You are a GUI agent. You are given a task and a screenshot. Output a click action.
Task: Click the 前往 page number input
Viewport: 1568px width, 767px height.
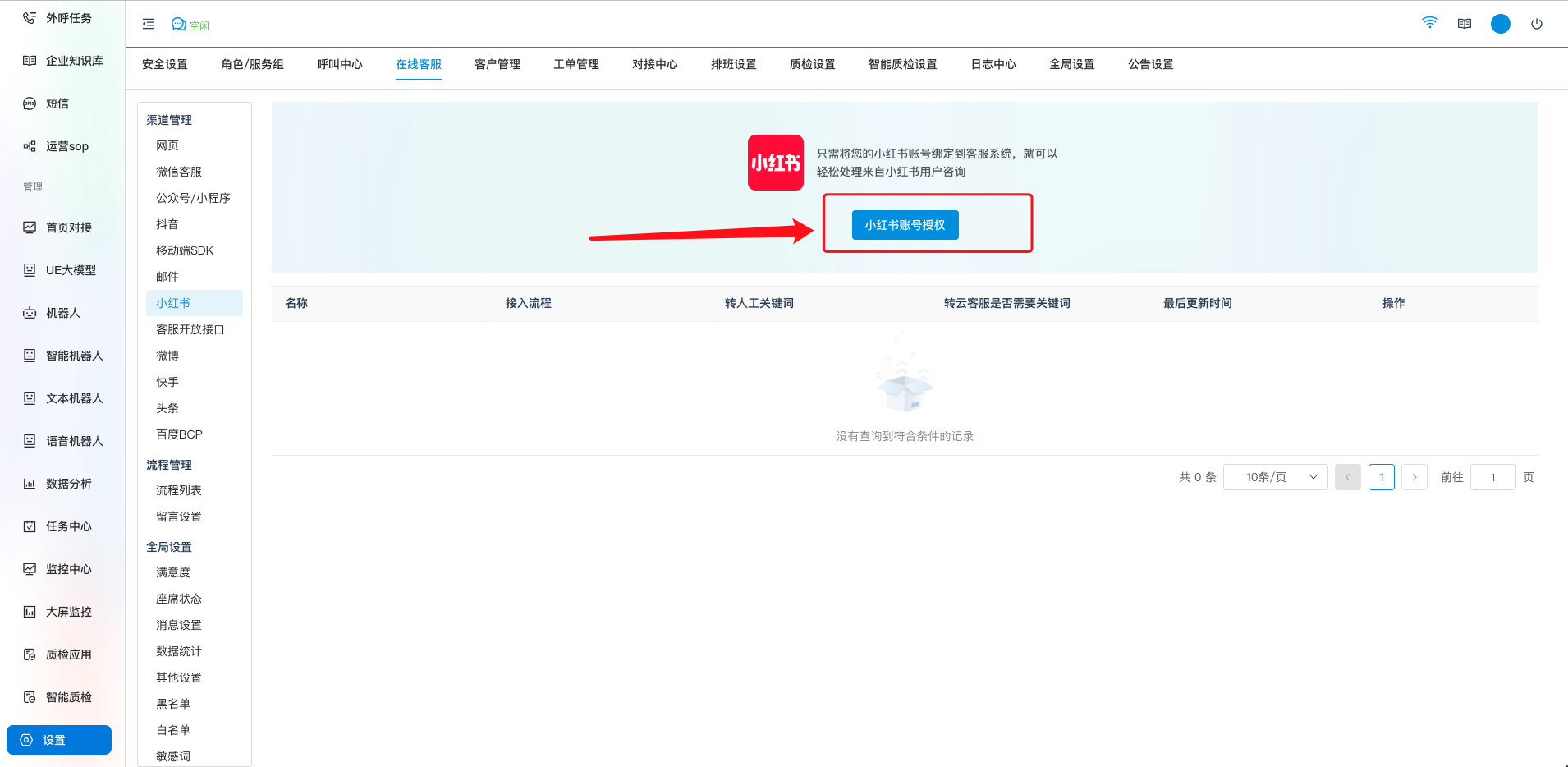tap(1493, 477)
